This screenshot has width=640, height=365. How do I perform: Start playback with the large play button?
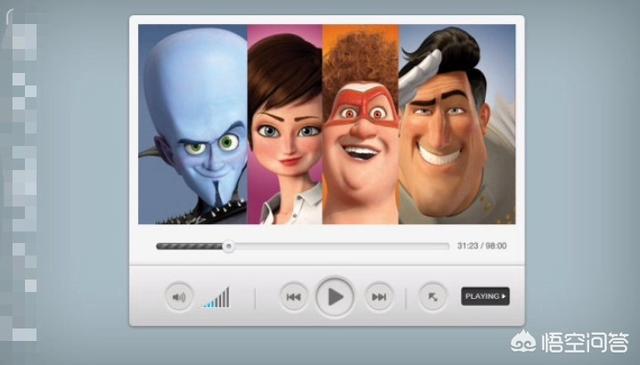pos(335,297)
